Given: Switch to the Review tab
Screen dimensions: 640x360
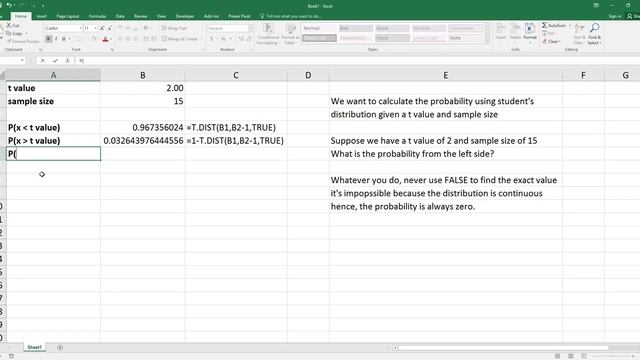Looking at the screenshot, I should [140, 16].
